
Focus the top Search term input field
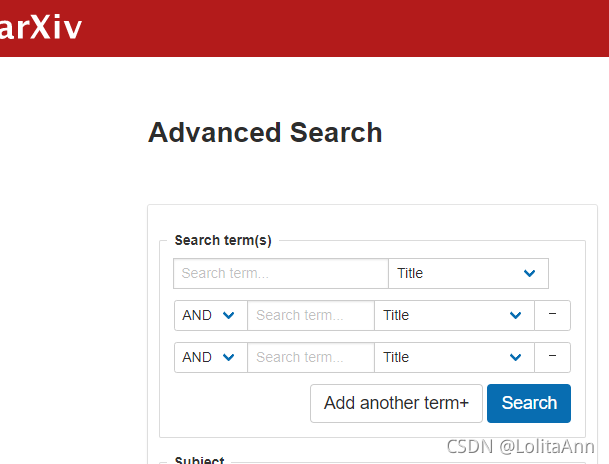click(281, 273)
